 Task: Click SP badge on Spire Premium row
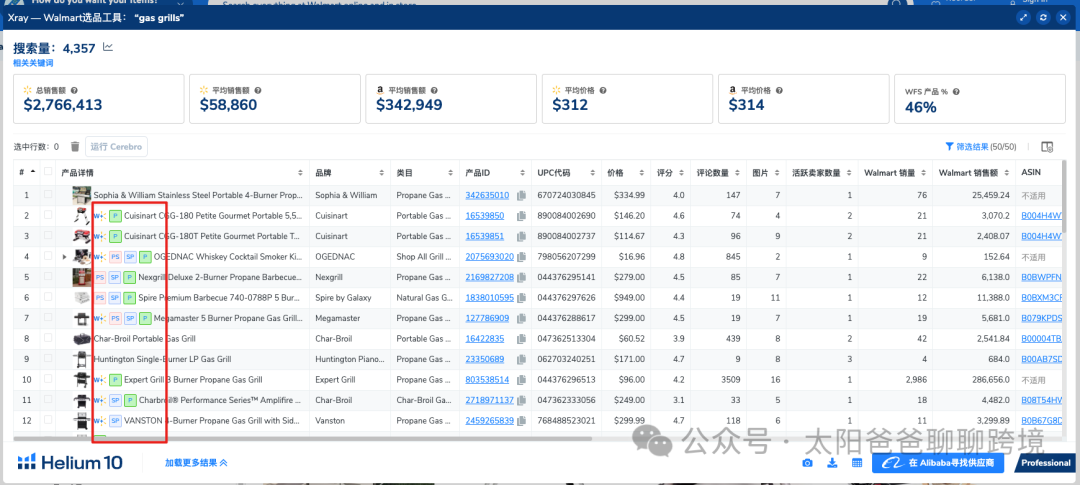pyautogui.click(x=114, y=298)
